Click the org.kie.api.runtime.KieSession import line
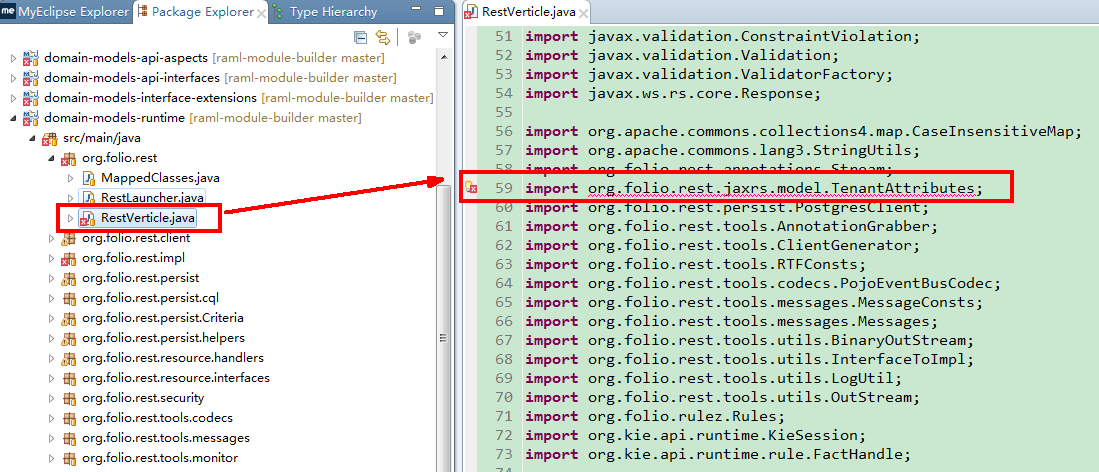1099x472 pixels. click(695, 436)
